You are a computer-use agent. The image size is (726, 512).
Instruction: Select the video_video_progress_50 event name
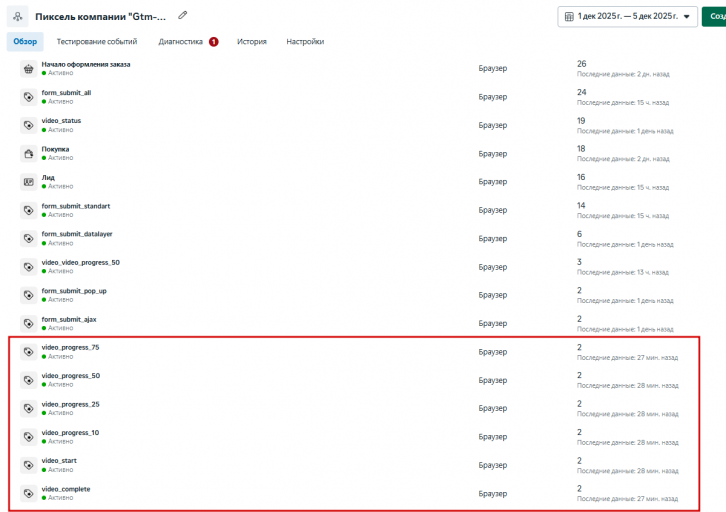pyautogui.click(x=81, y=262)
